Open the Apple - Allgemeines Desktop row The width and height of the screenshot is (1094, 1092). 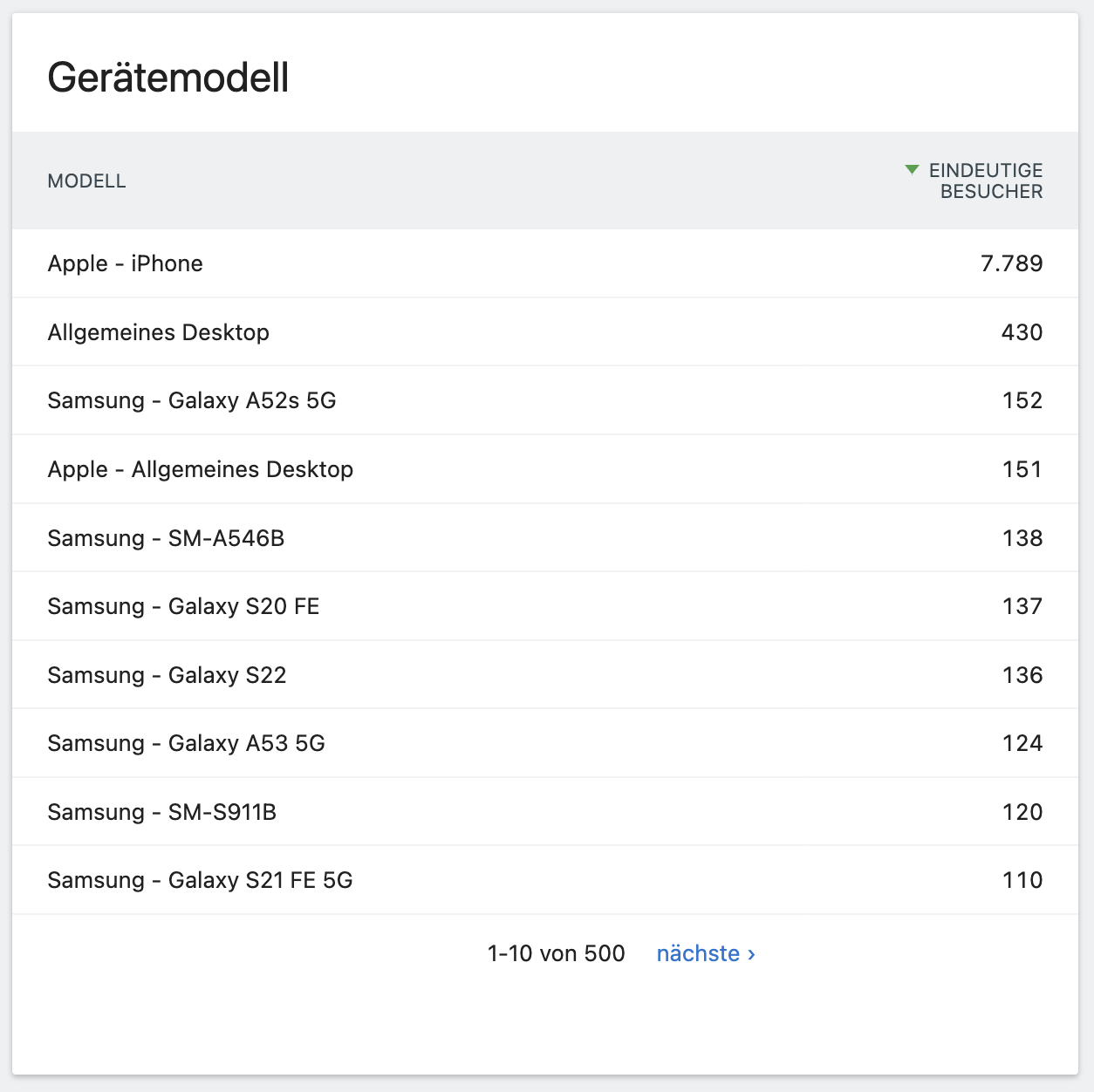click(200, 469)
